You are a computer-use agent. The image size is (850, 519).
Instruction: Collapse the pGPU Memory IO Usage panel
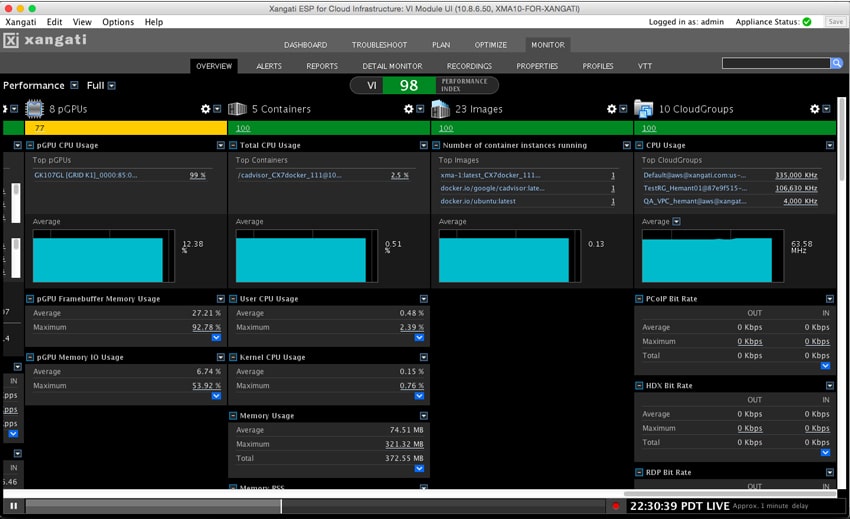(30, 357)
